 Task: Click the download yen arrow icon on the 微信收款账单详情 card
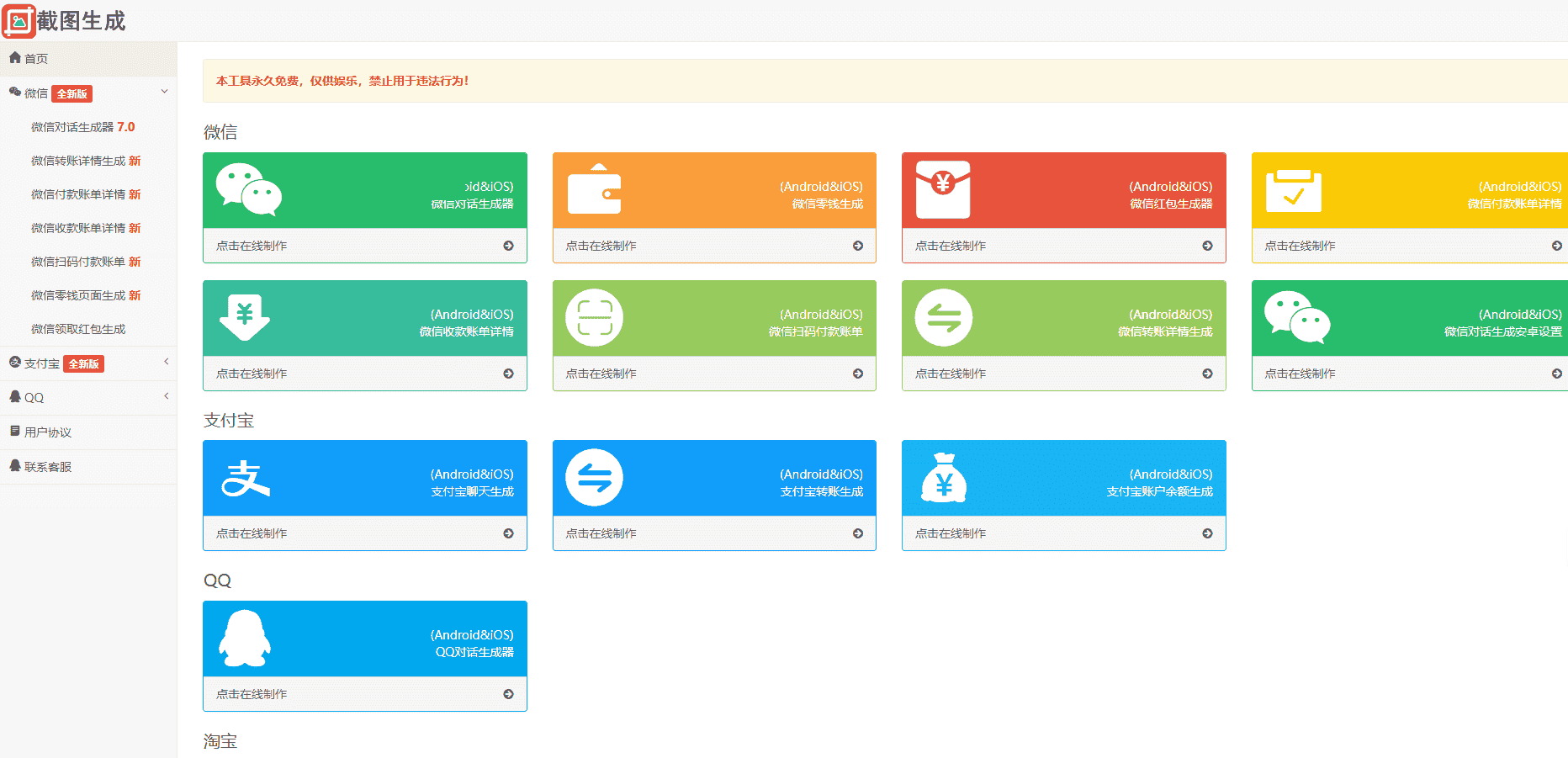click(x=245, y=317)
